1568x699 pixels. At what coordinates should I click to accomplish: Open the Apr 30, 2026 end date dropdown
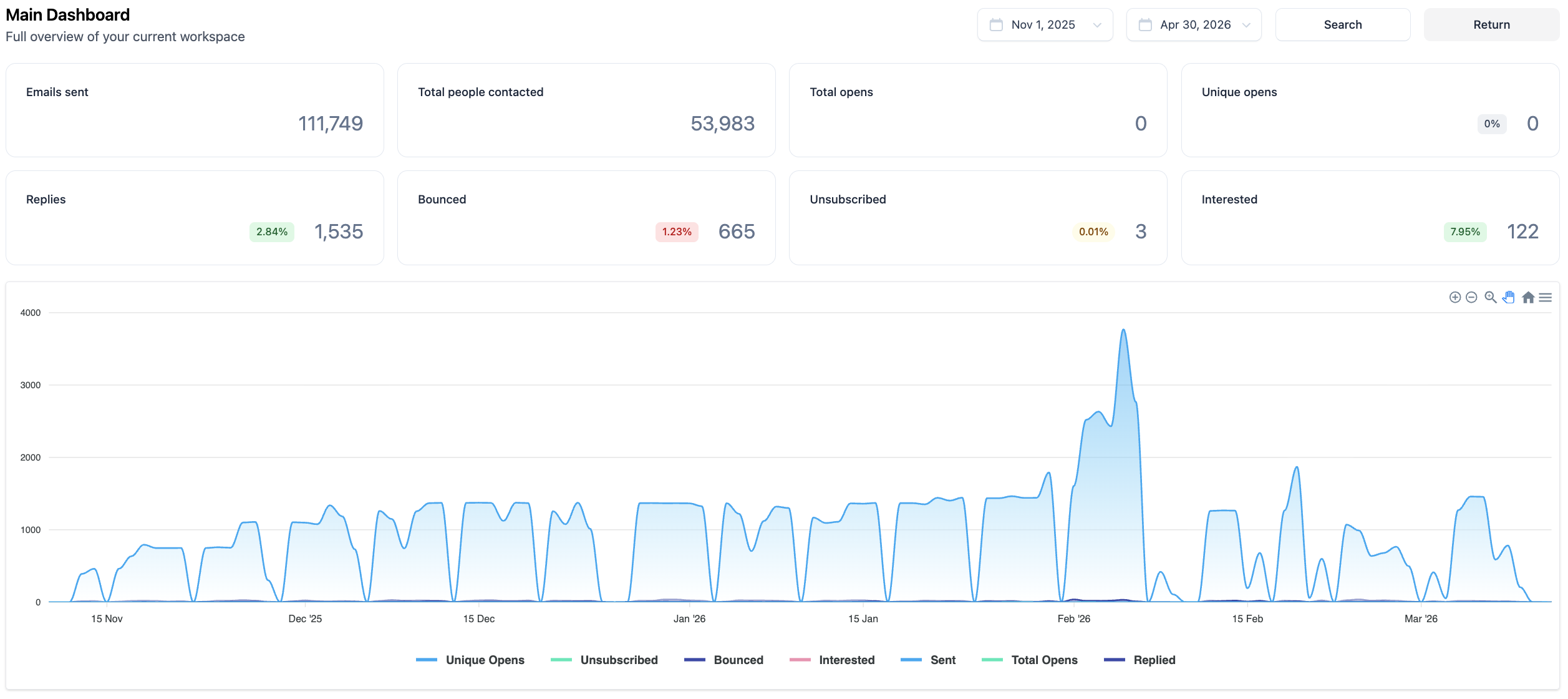[1194, 25]
